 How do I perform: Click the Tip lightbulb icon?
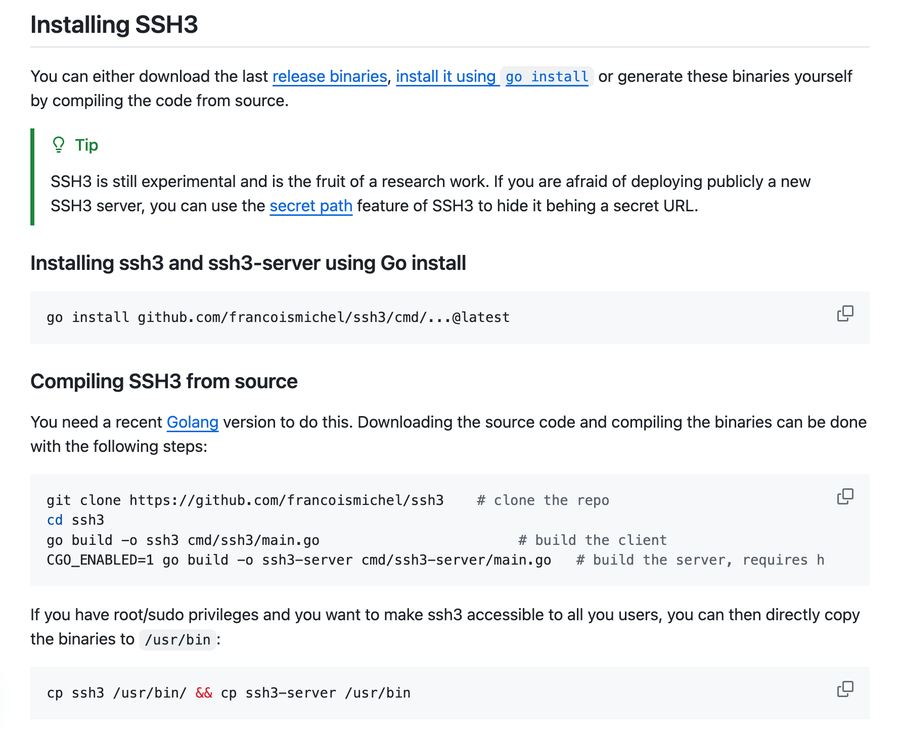[59, 145]
